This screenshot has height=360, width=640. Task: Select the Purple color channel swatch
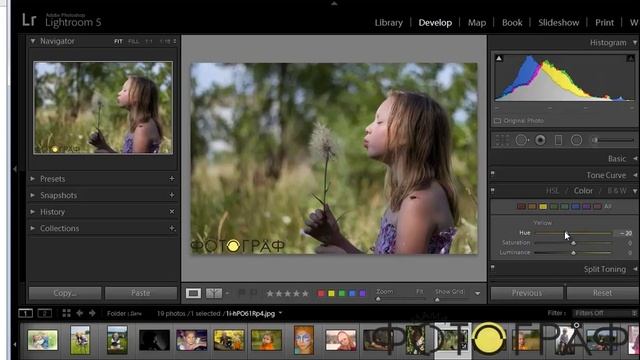tap(586, 207)
